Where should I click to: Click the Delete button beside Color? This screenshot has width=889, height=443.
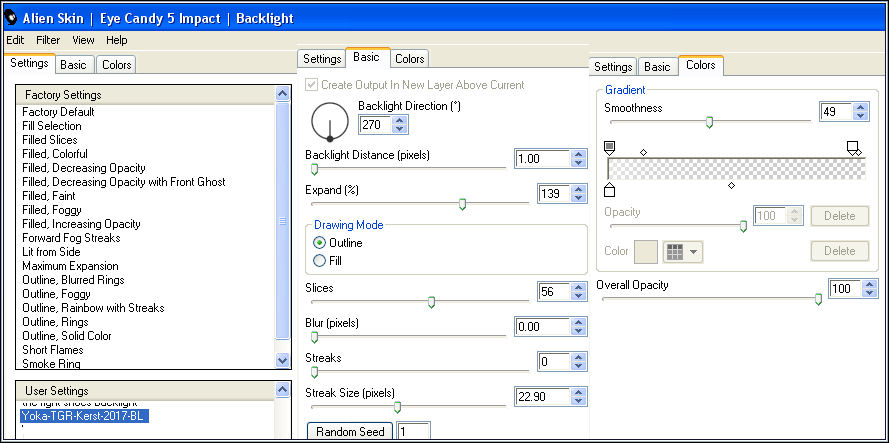click(x=840, y=251)
